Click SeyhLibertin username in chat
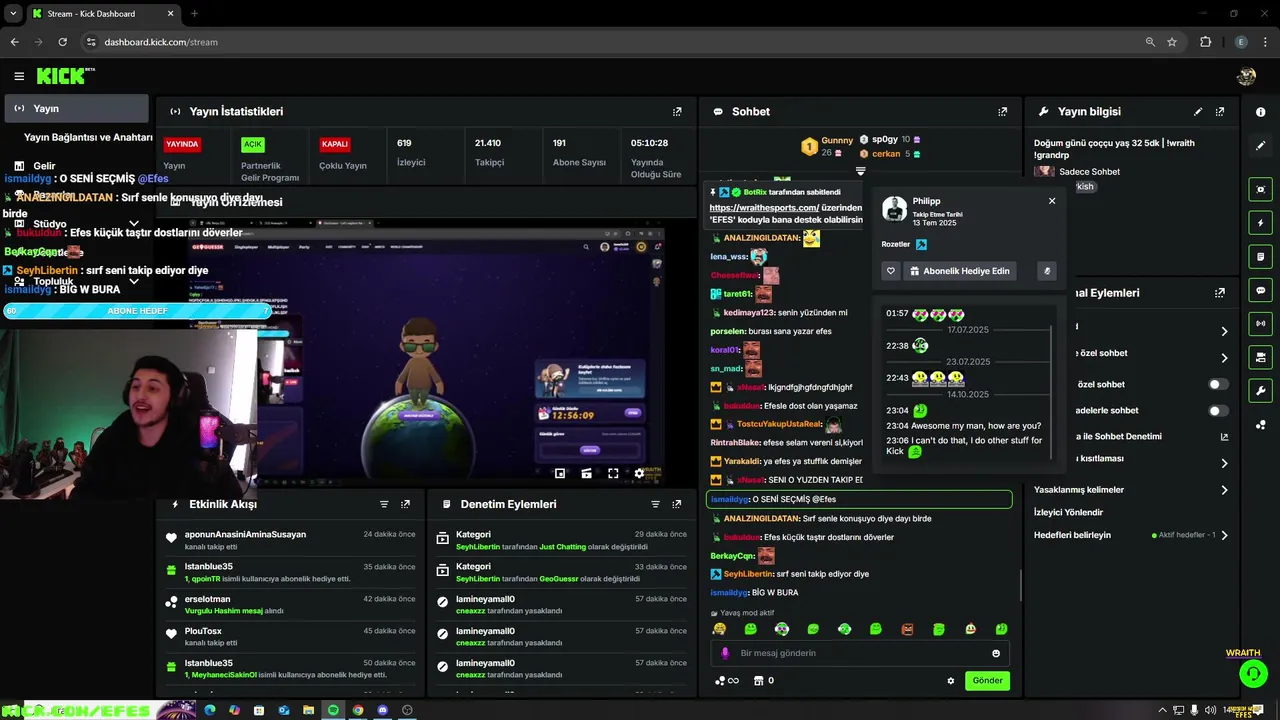 point(747,574)
